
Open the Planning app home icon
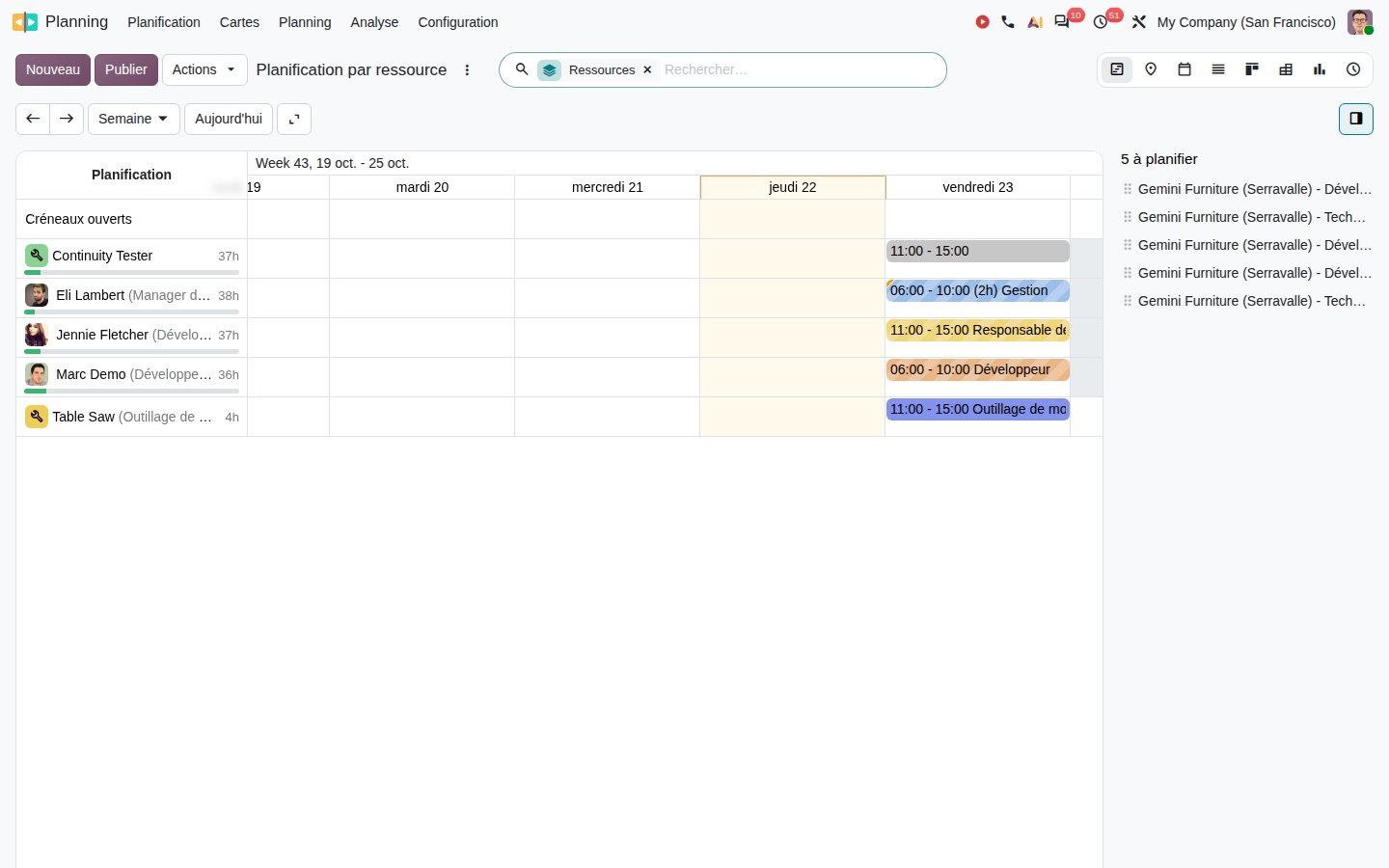(x=25, y=22)
